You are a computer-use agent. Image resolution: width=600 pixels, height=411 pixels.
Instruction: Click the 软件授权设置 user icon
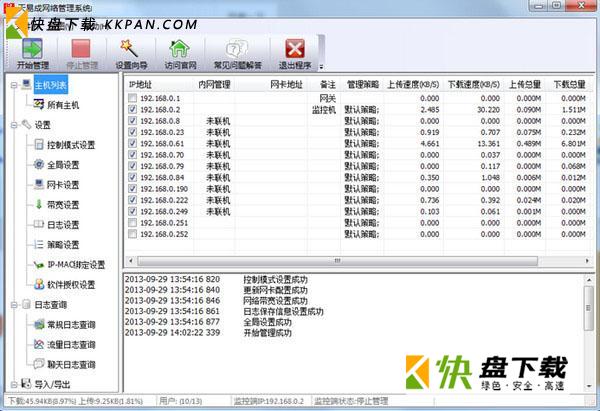(39, 284)
